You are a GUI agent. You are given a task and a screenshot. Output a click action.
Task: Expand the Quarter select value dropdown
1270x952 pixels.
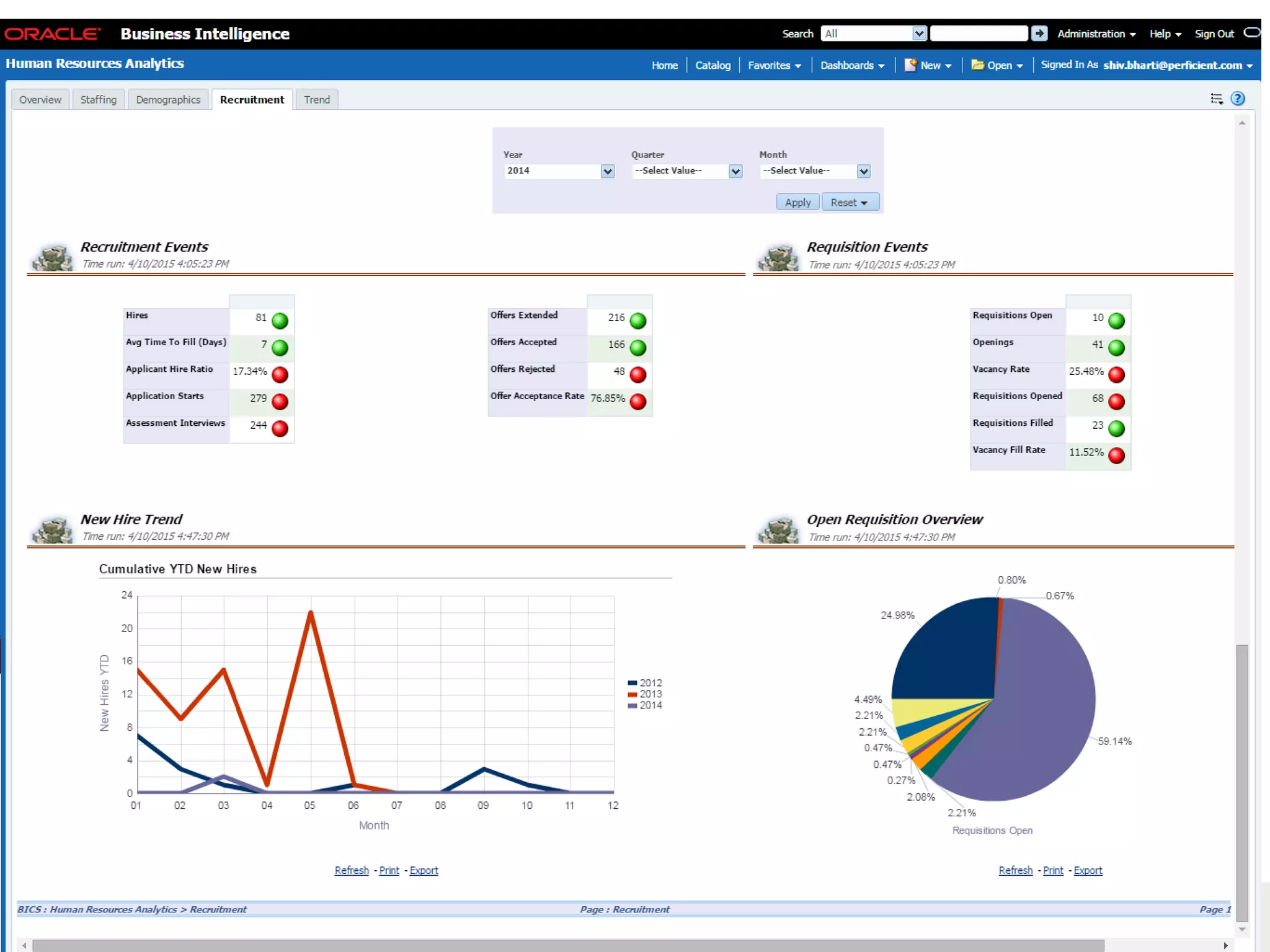[735, 172]
